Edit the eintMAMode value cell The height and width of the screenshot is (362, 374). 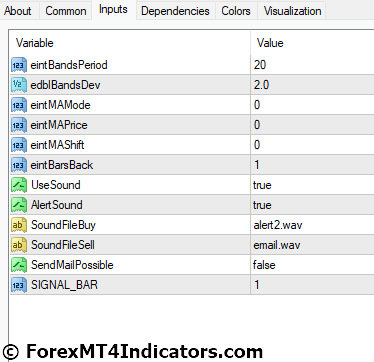312,105
